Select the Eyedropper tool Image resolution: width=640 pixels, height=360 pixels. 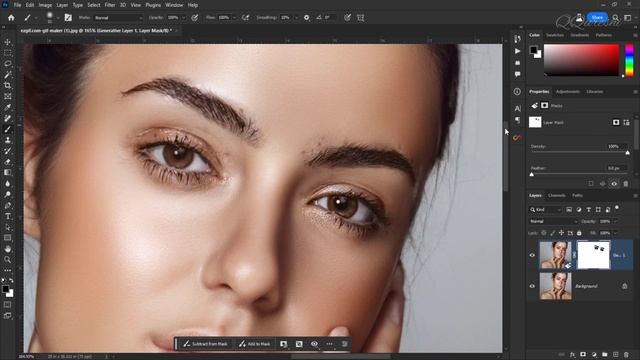click(x=7, y=107)
